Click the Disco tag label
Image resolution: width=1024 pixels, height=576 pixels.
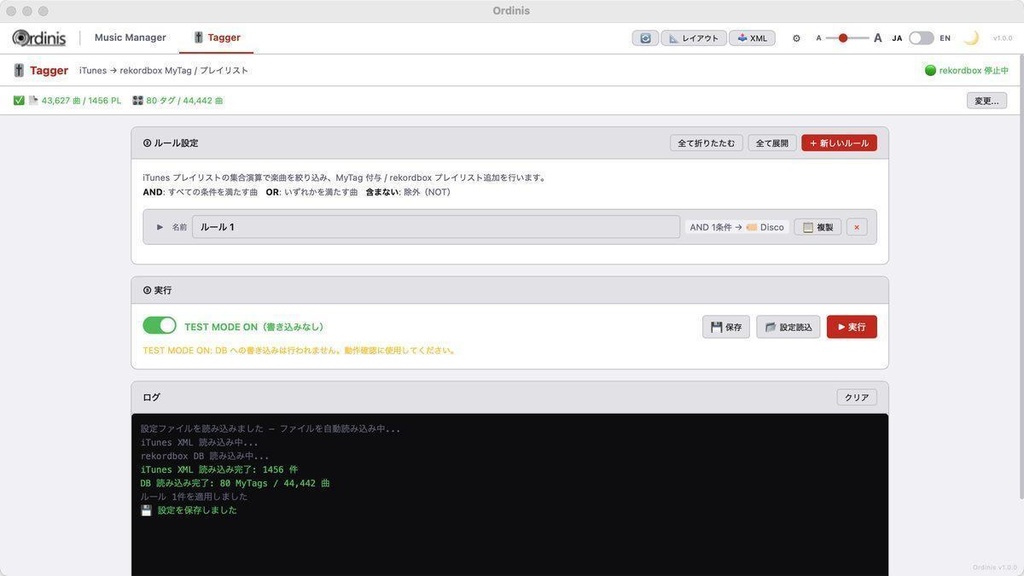point(765,227)
